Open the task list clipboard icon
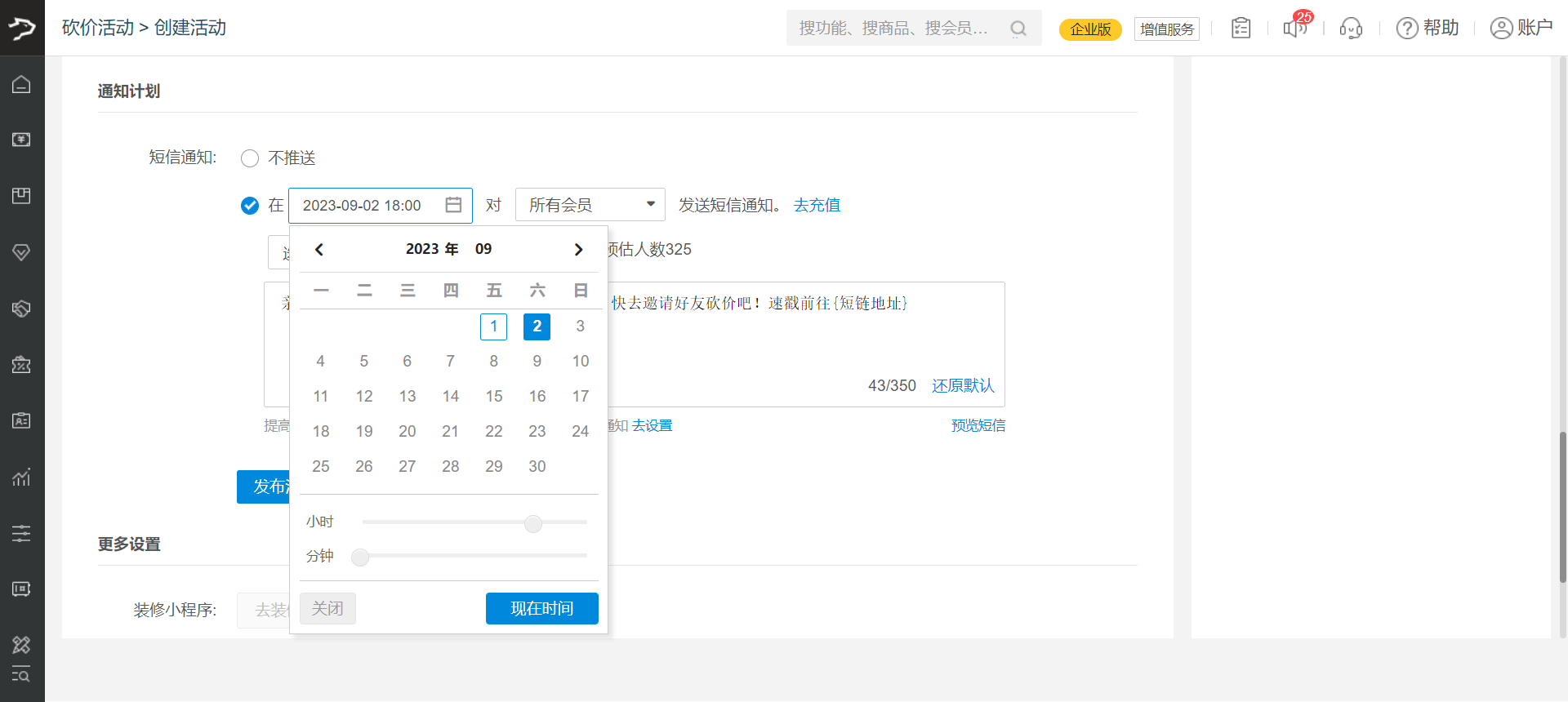 (x=1241, y=29)
